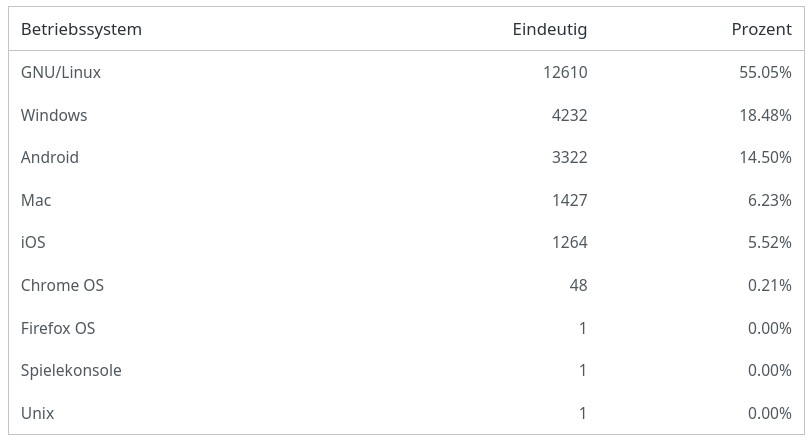Click the 14.50% Android percentage

(765, 157)
